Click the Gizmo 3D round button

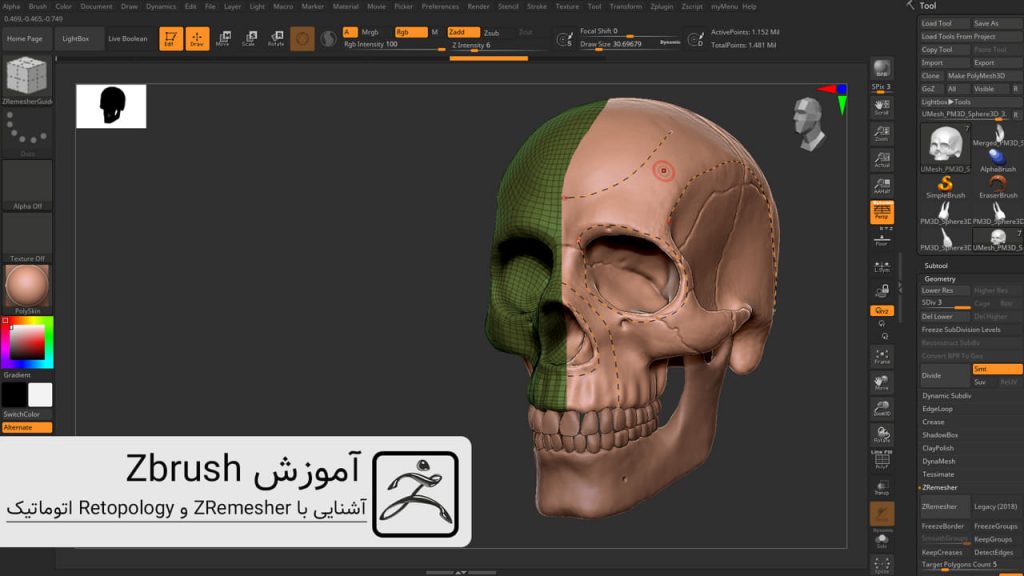[302, 39]
